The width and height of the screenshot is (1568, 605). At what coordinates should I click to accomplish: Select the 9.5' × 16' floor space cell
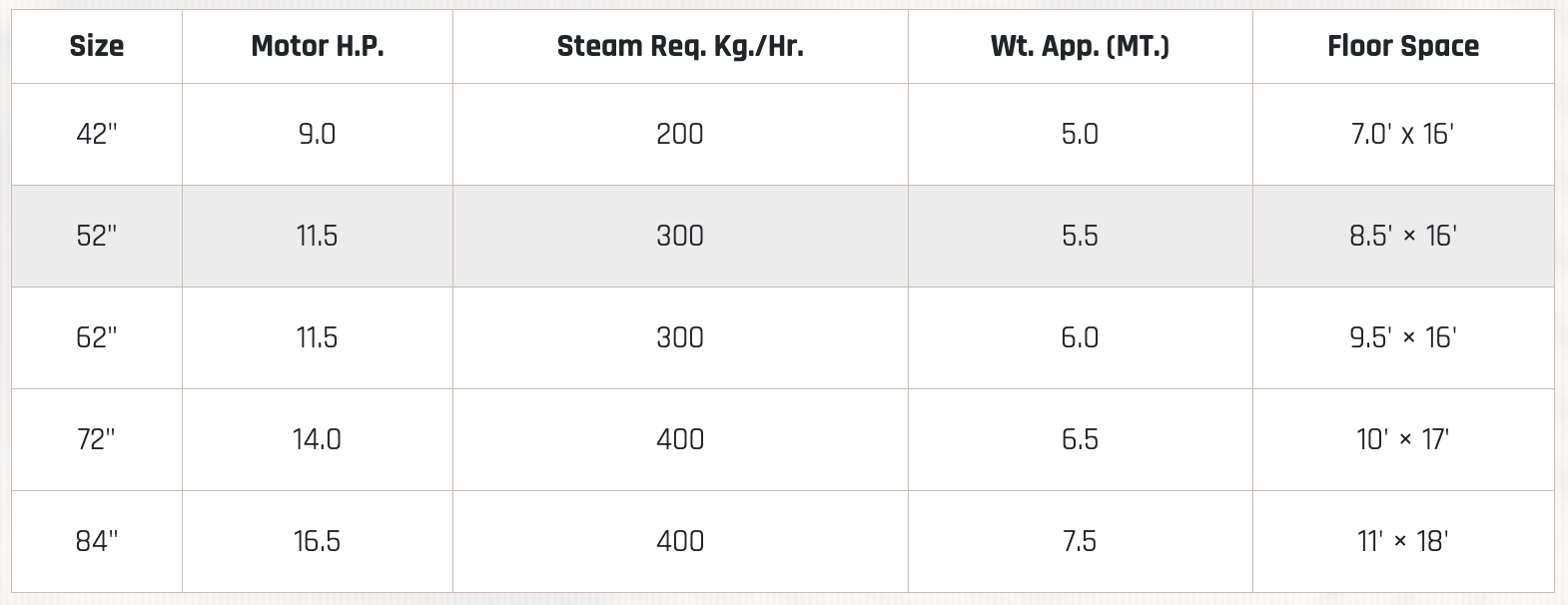coord(1403,337)
